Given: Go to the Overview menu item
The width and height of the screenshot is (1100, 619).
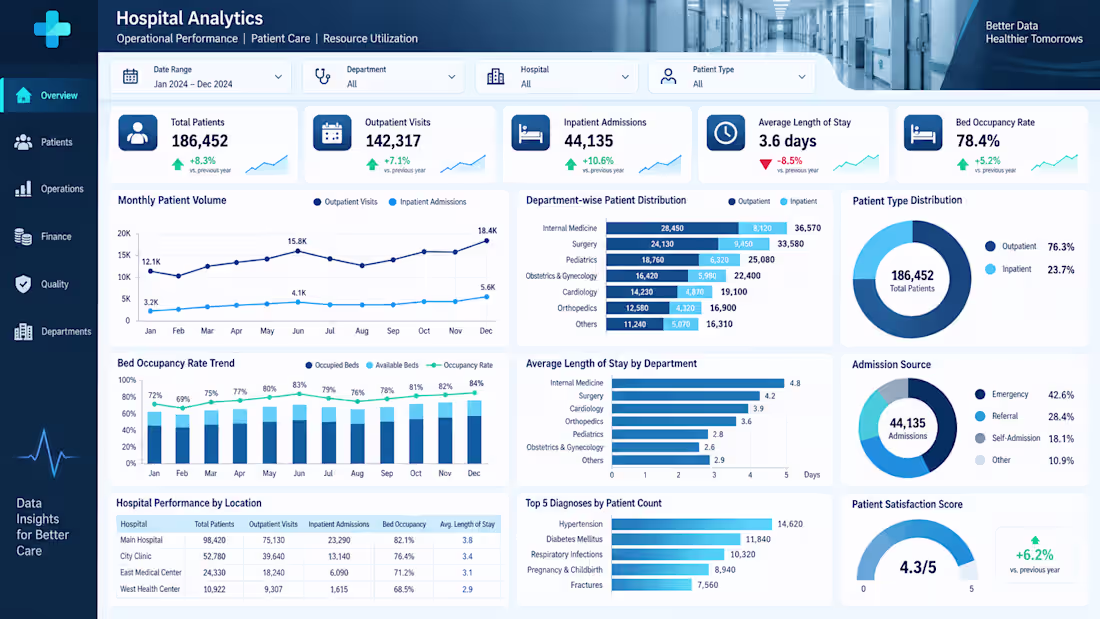Looking at the screenshot, I should pos(49,95).
